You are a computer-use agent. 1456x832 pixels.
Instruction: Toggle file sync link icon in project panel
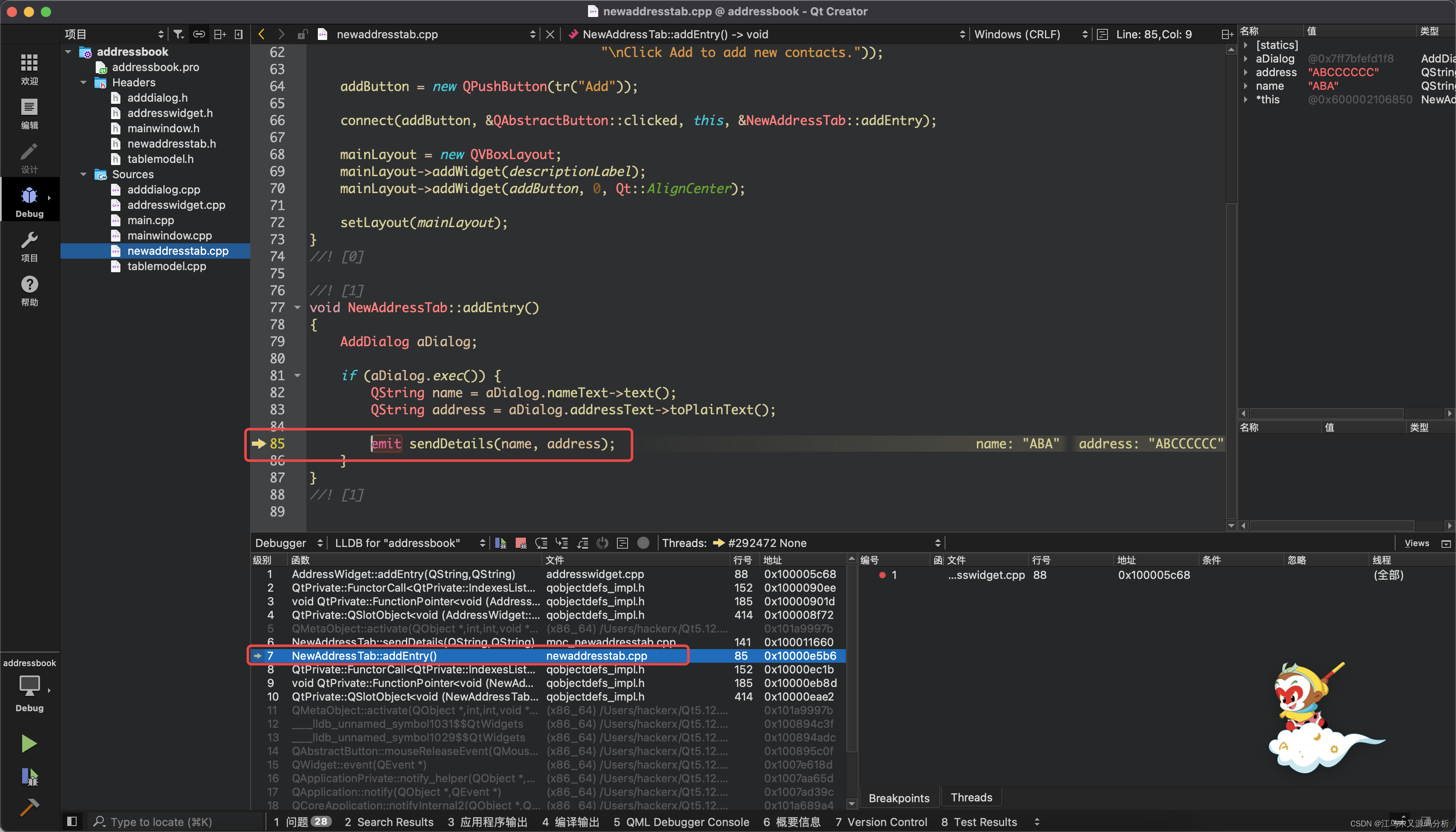[x=199, y=34]
